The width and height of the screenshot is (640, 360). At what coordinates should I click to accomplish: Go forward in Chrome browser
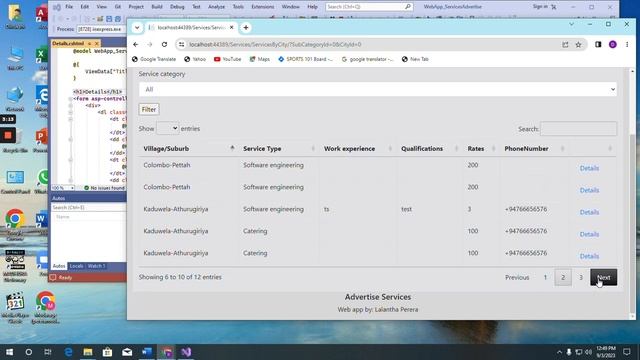[x=150, y=44]
